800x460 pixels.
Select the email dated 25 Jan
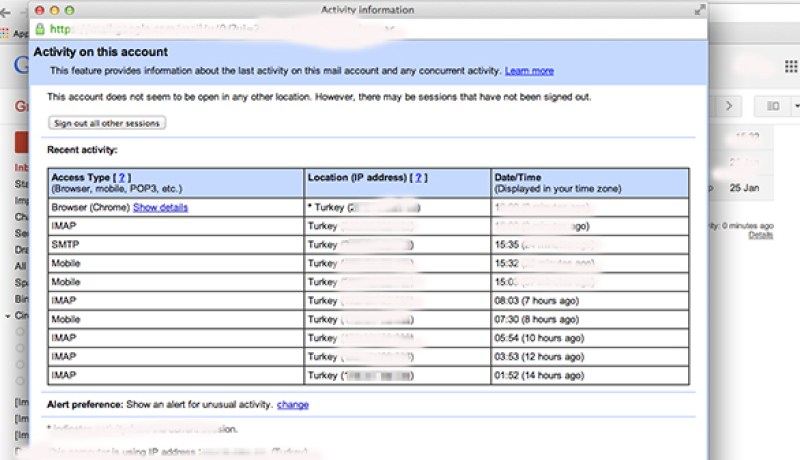tap(744, 188)
